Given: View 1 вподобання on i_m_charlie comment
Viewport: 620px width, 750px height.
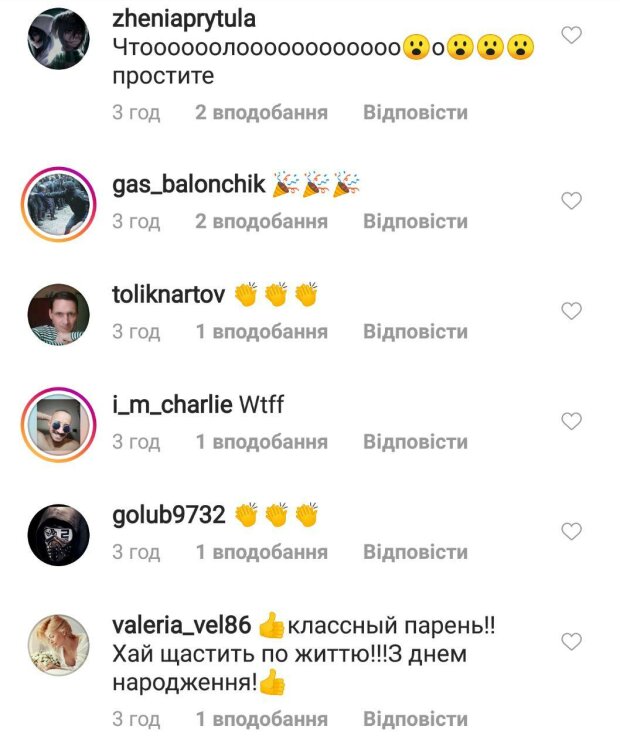Looking at the screenshot, I should (x=262, y=442).
